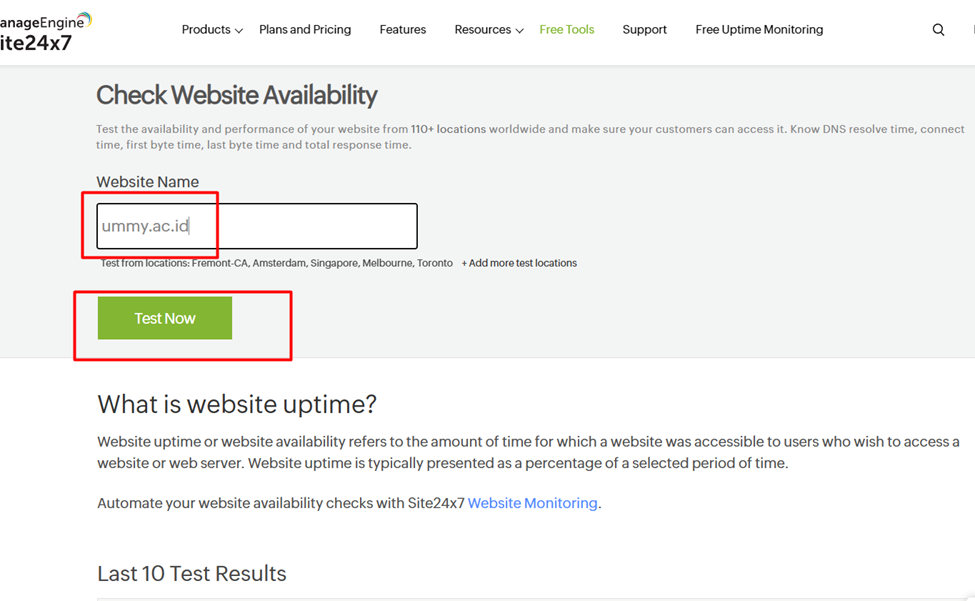Click the 'Last 10 Test Results' heading
975x601 pixels.
tap(192, 574)
